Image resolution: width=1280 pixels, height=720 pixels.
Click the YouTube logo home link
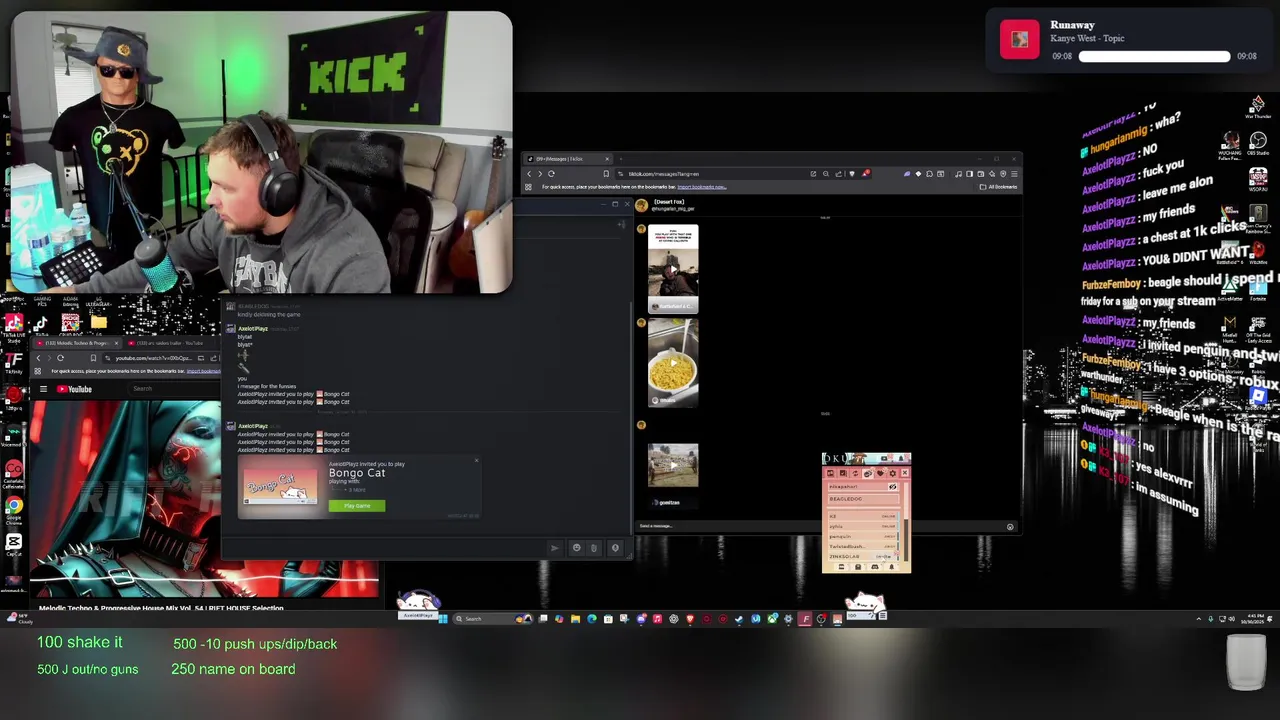(x=74, y=389)
